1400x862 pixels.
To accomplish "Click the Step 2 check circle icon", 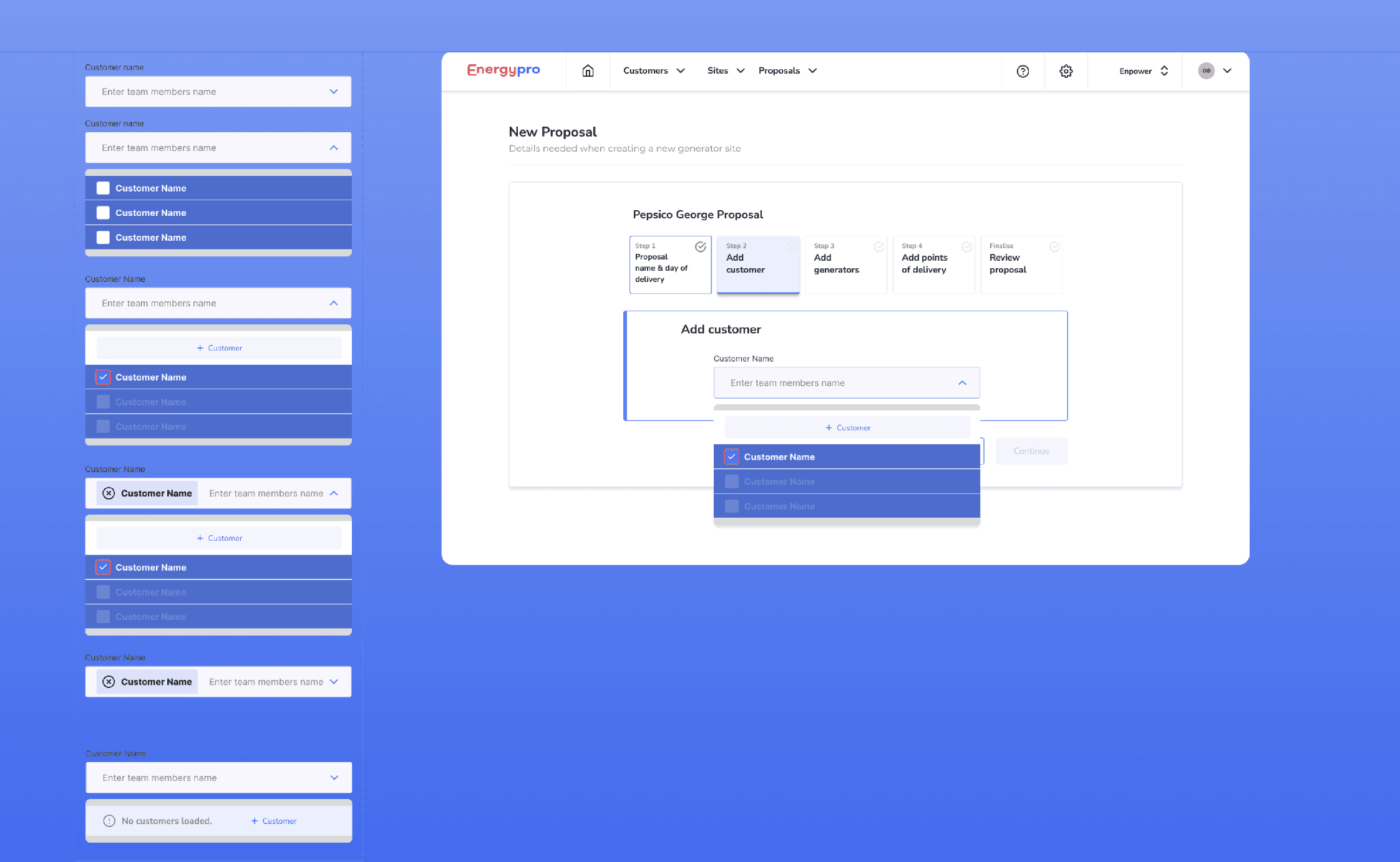I will pyautogui.click(x=791, y=247).
